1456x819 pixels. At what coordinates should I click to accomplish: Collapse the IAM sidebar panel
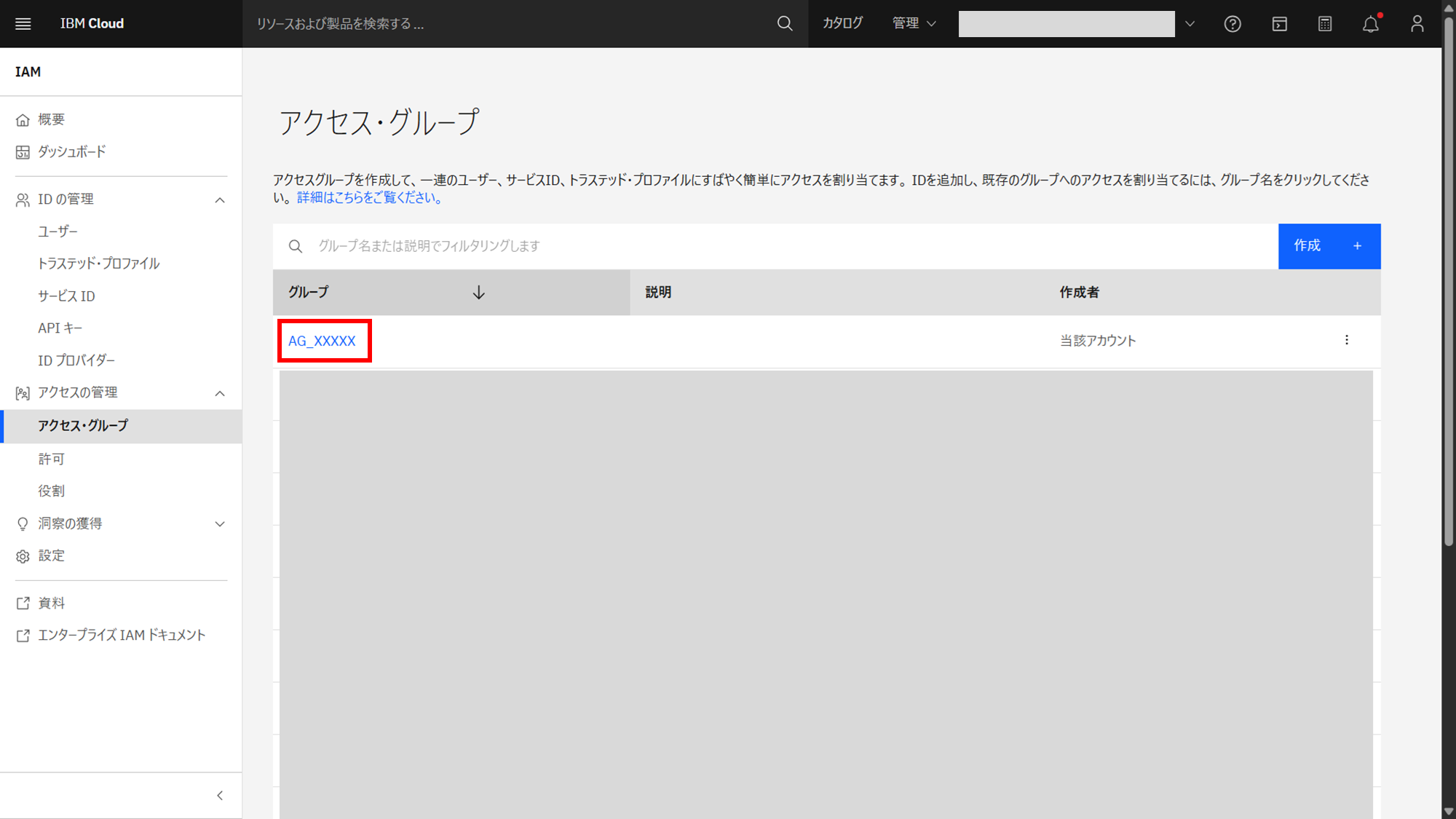(220, 795)
